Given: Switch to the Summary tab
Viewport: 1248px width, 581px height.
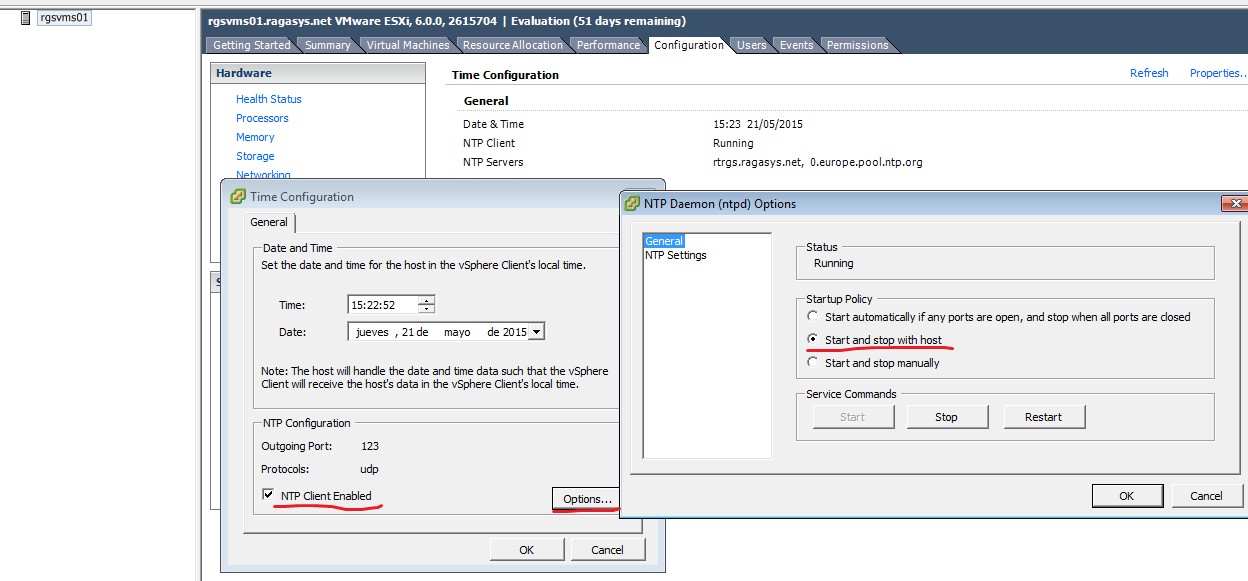Looking at the screenshot, I should [327, 44].
